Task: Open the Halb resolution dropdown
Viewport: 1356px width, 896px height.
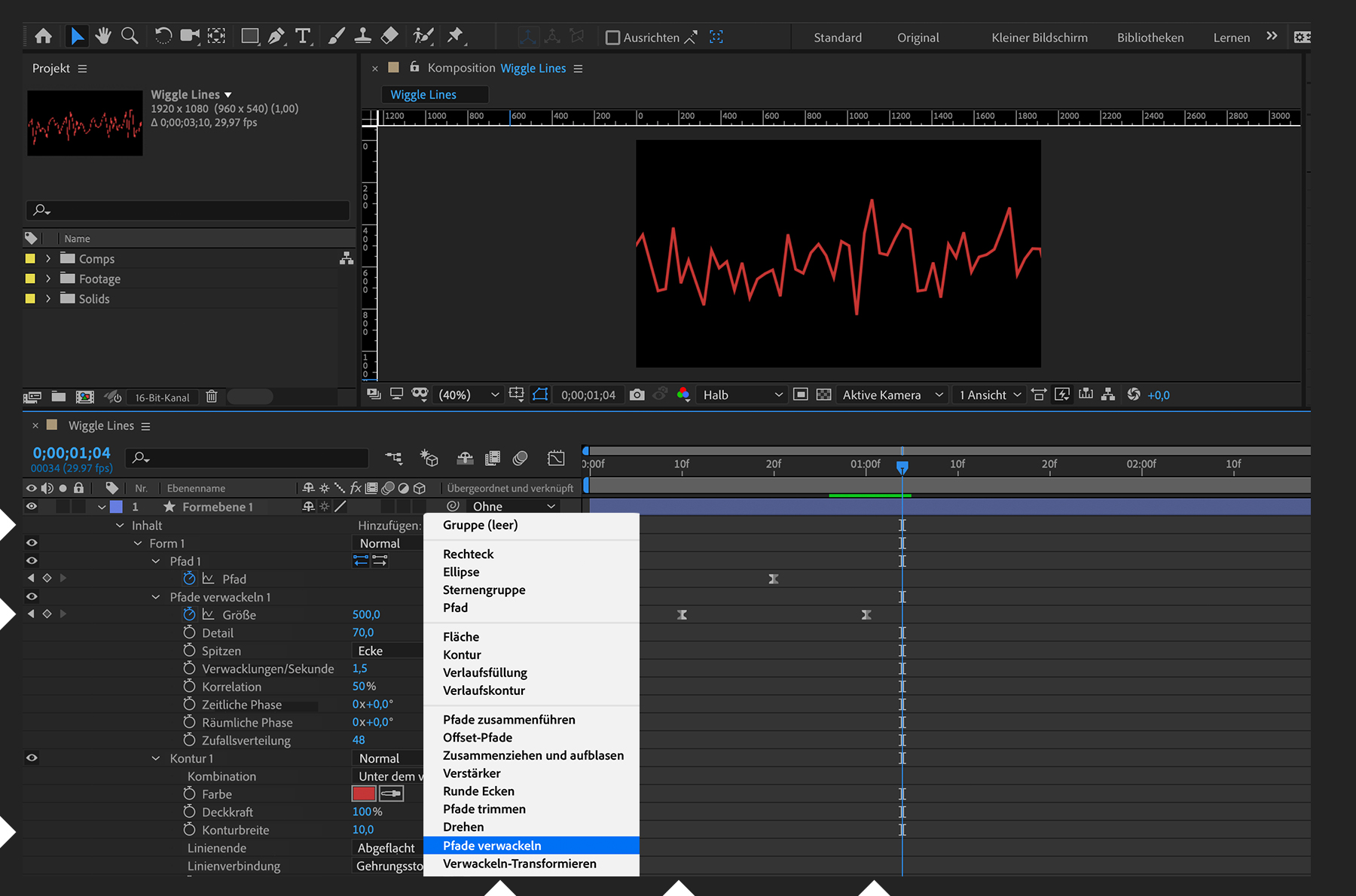Action: [741, 395]
